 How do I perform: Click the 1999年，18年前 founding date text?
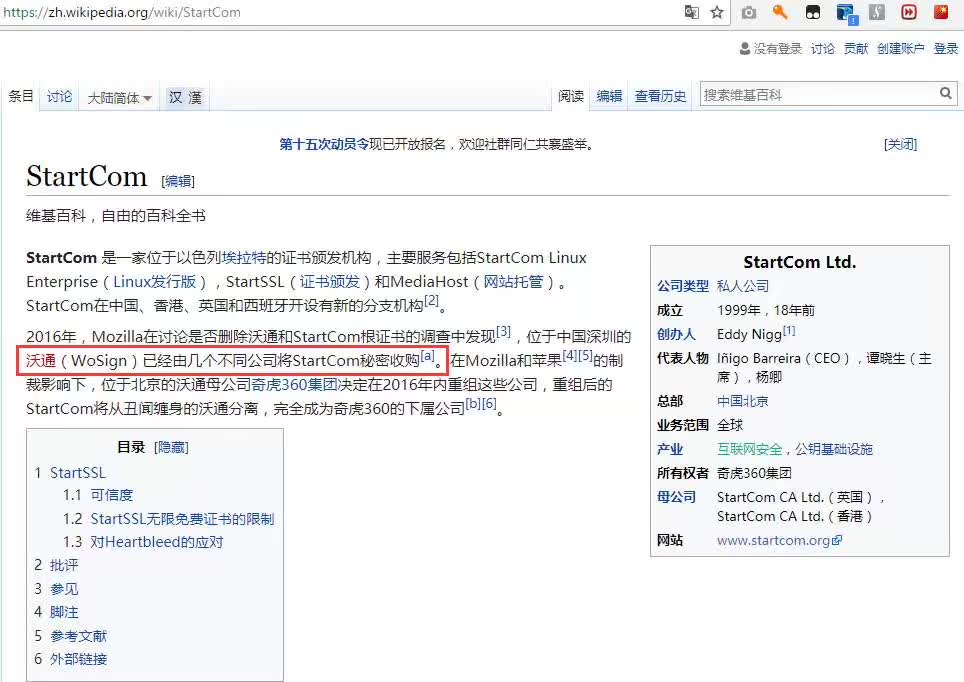click(765, 310)
